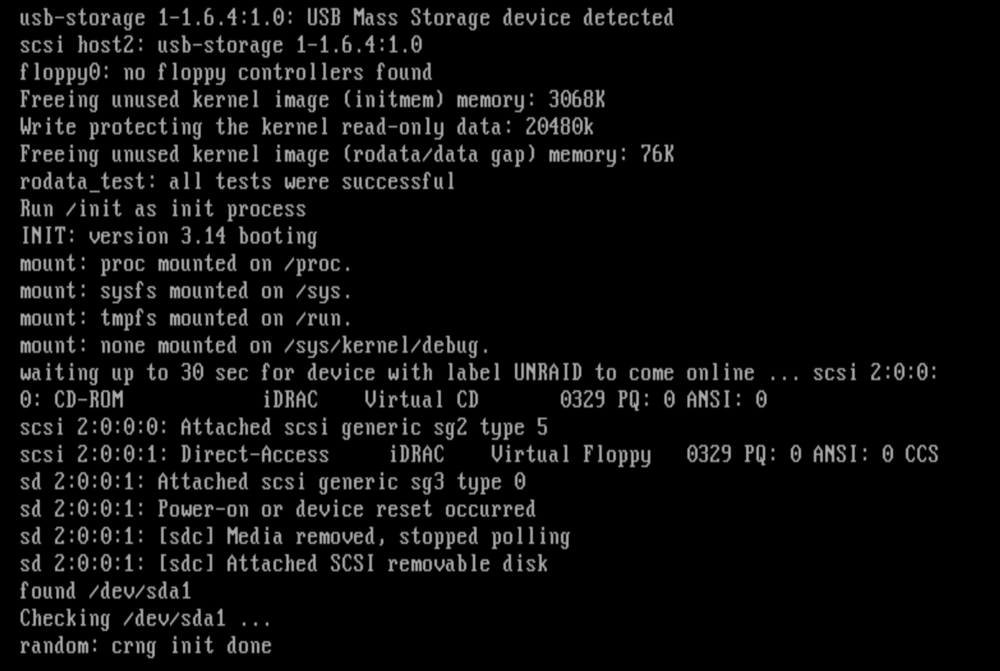Click the 'Run /init as init process' line
Viewport: 1000px width, 671px height.
coord(163,210)
